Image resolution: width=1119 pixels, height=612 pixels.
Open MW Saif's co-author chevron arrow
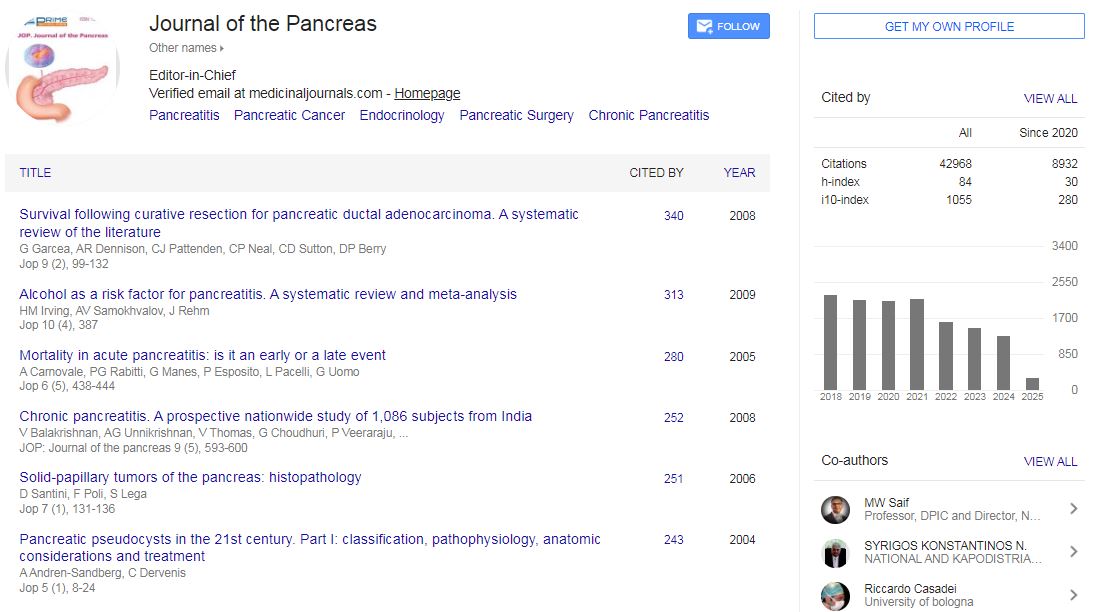tap(1074, 508)
